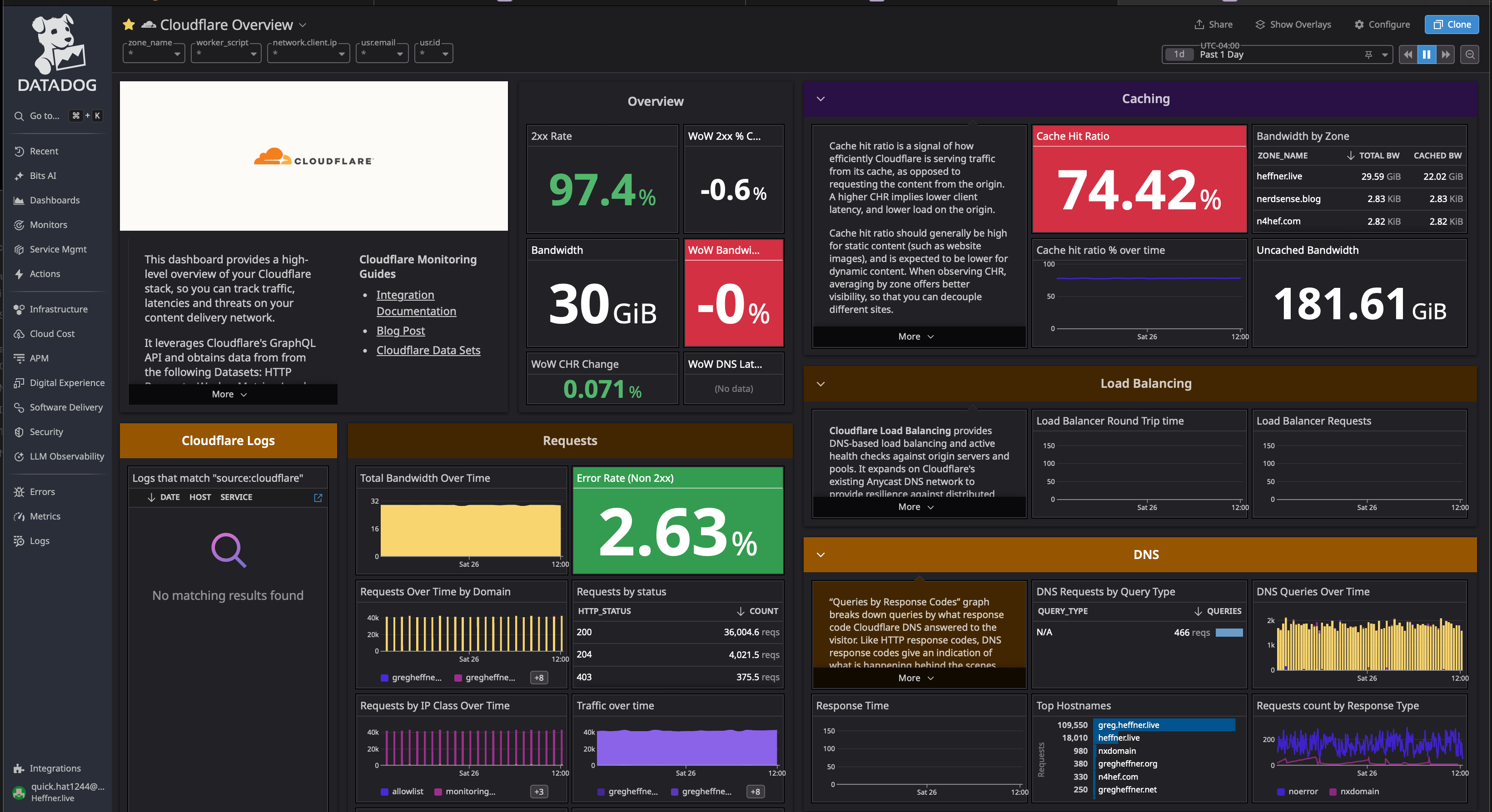Click the Security shield icon

[x=19, y=432]
